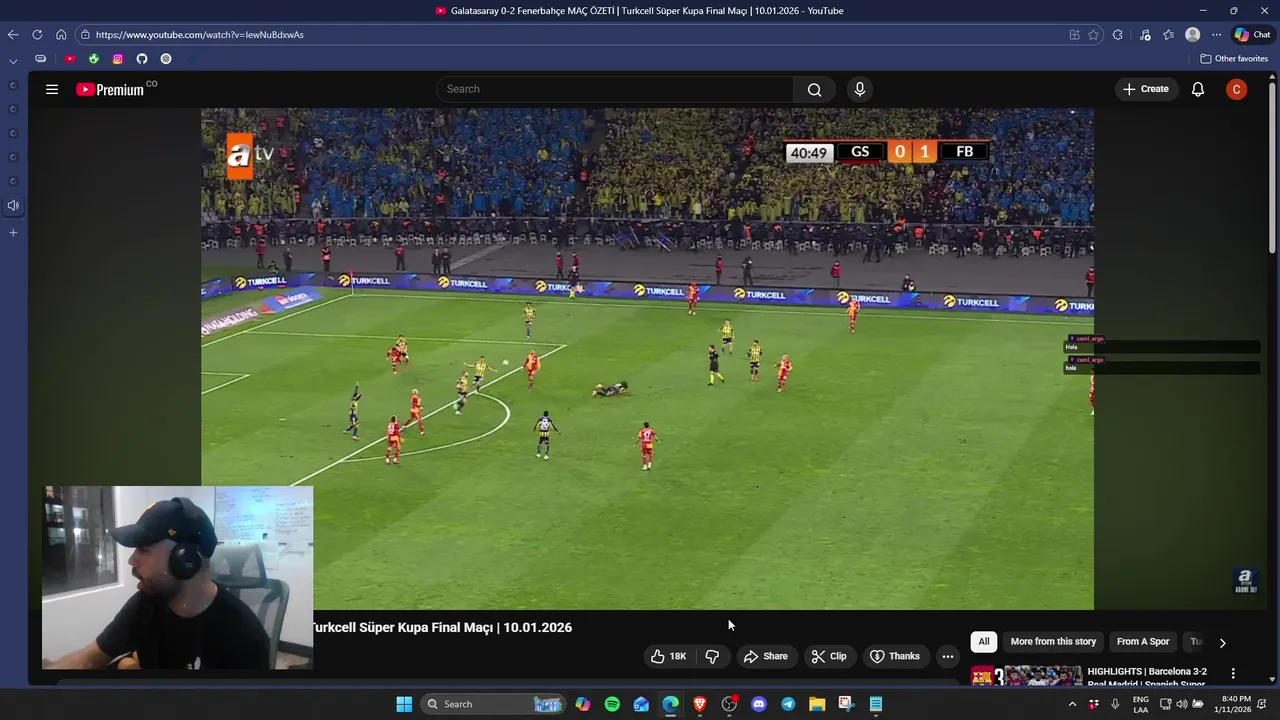Select the From A Spor chip
This screenshot has width=1280, height=720.
click(x=1143, y=642)
